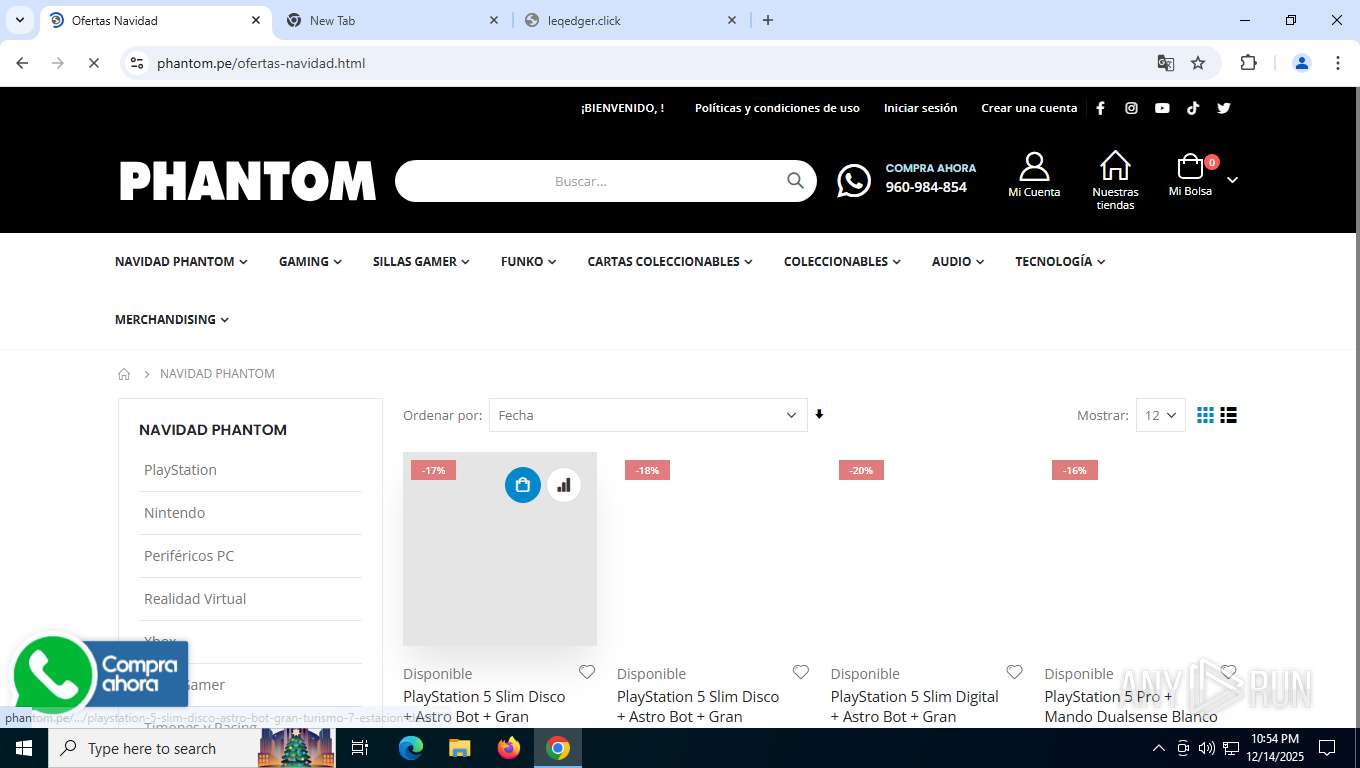Image resolution: width=1360 pixels, height=768 pixels.
Task: Open Mostrar 12 items dropdown
Action: 1160,415
